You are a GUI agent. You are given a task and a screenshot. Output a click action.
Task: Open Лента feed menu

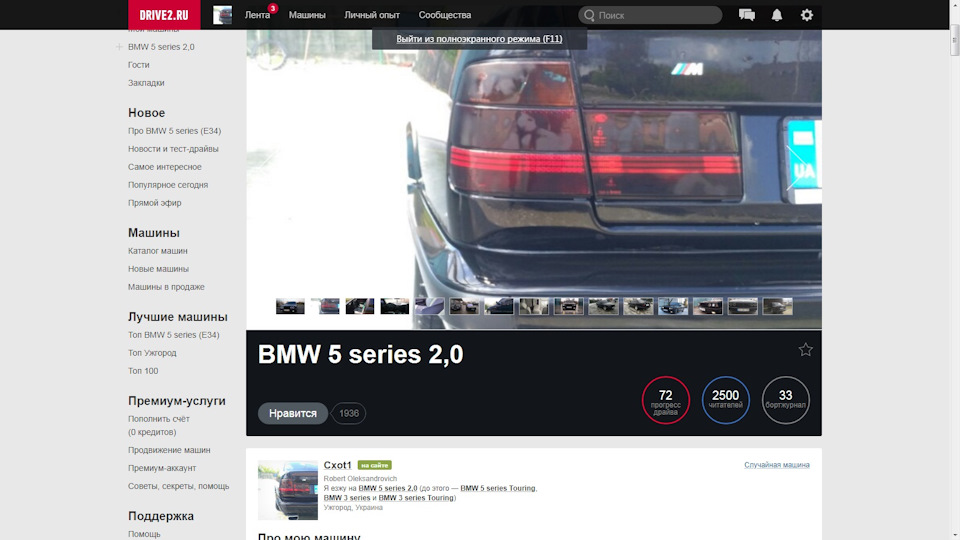point(257,15)
